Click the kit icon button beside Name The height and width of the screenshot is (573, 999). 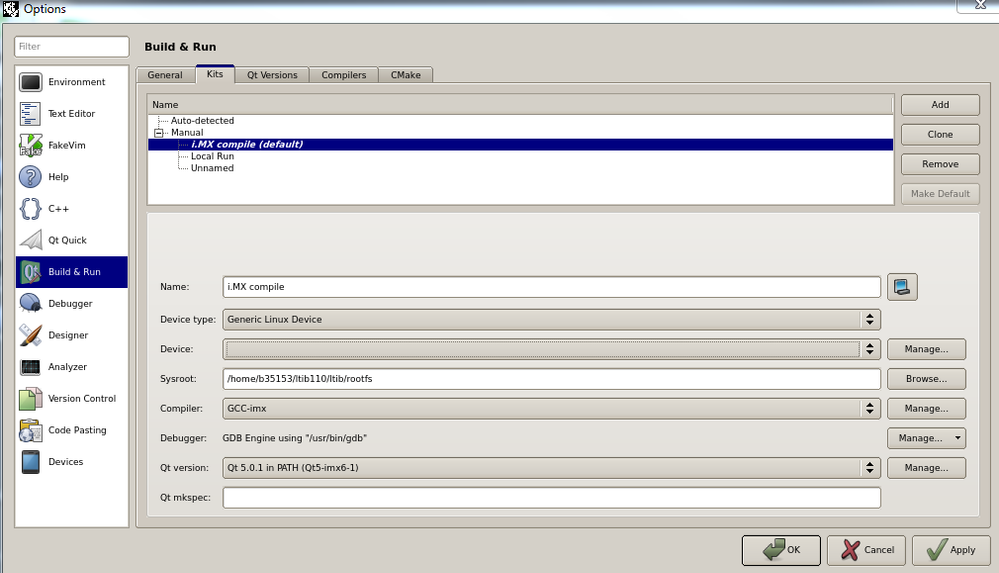pos(902,287)
